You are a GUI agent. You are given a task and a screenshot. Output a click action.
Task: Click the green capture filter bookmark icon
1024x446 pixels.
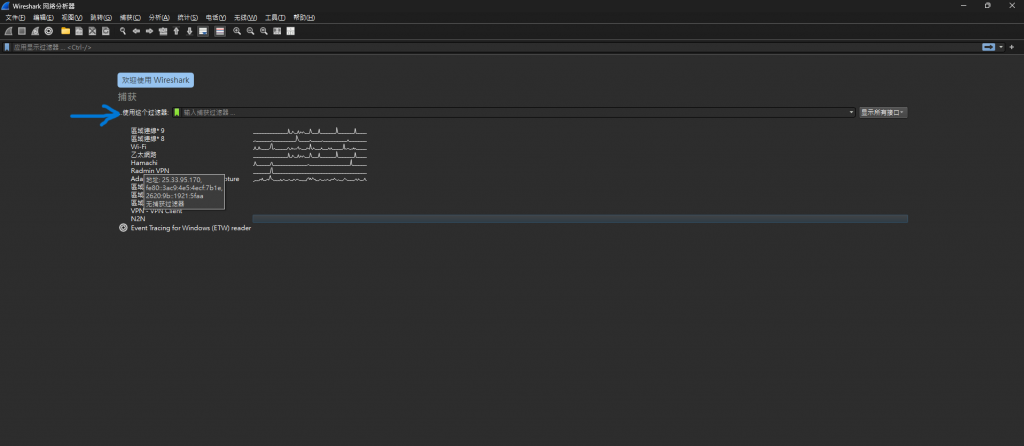[176, 112]
